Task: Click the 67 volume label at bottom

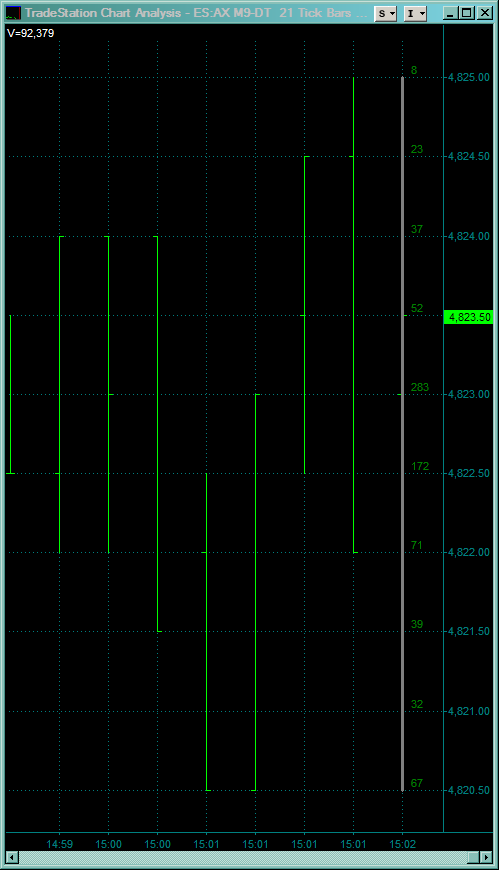Action: click(x=416, y=783)
